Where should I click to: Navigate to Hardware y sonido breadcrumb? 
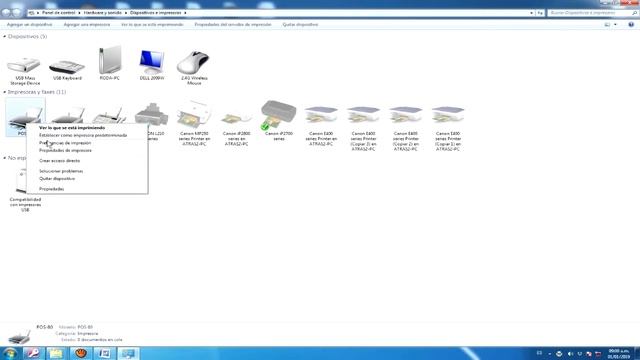pyautogui.click(x=102, y=13)
